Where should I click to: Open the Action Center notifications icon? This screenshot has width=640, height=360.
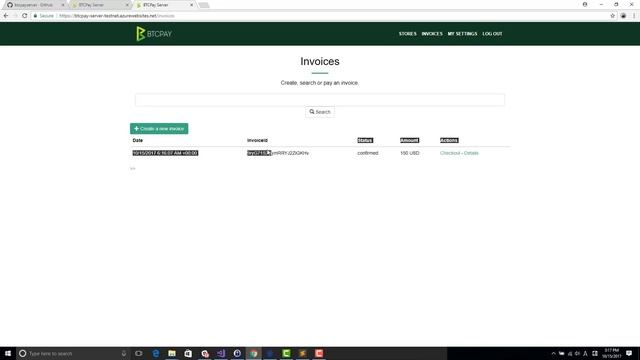(629, 353)
